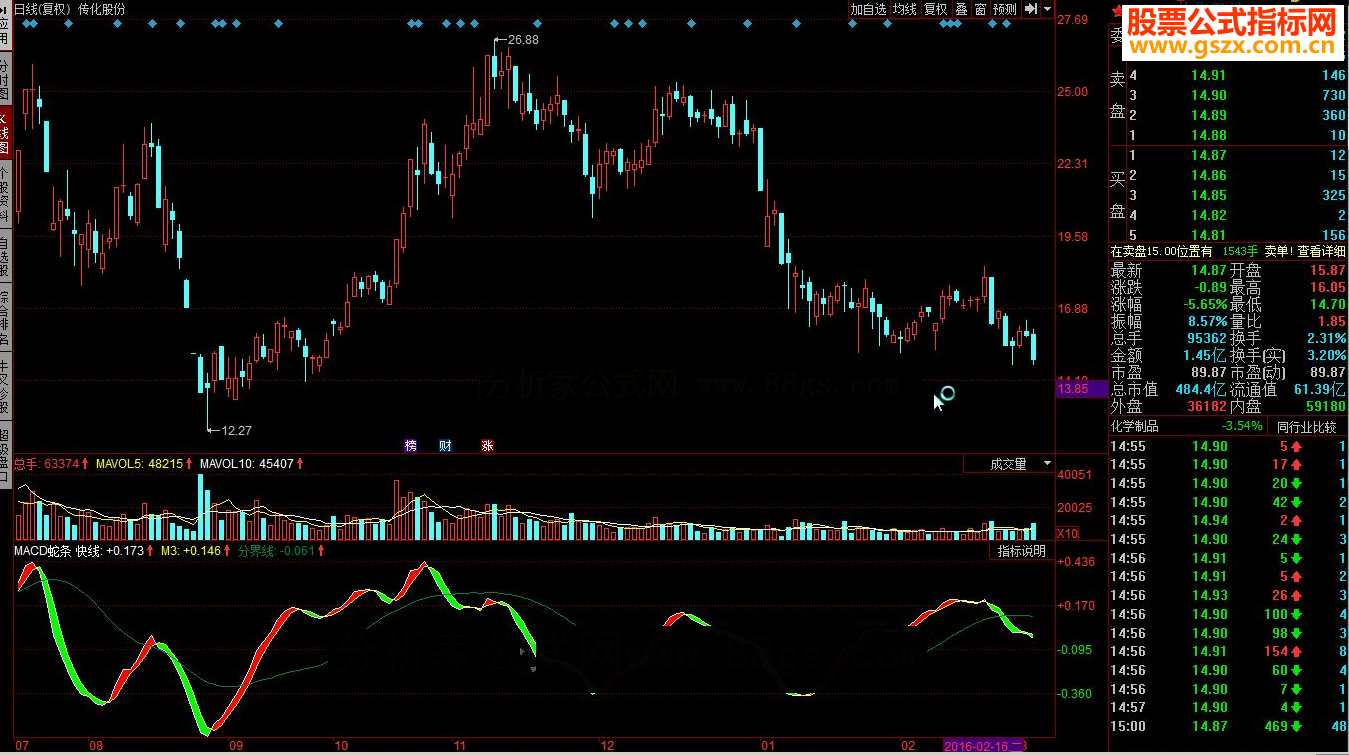Click the 预测 forecast button
The width and height of the screenshot is (1349, 755).
[x=1004, y=9]
